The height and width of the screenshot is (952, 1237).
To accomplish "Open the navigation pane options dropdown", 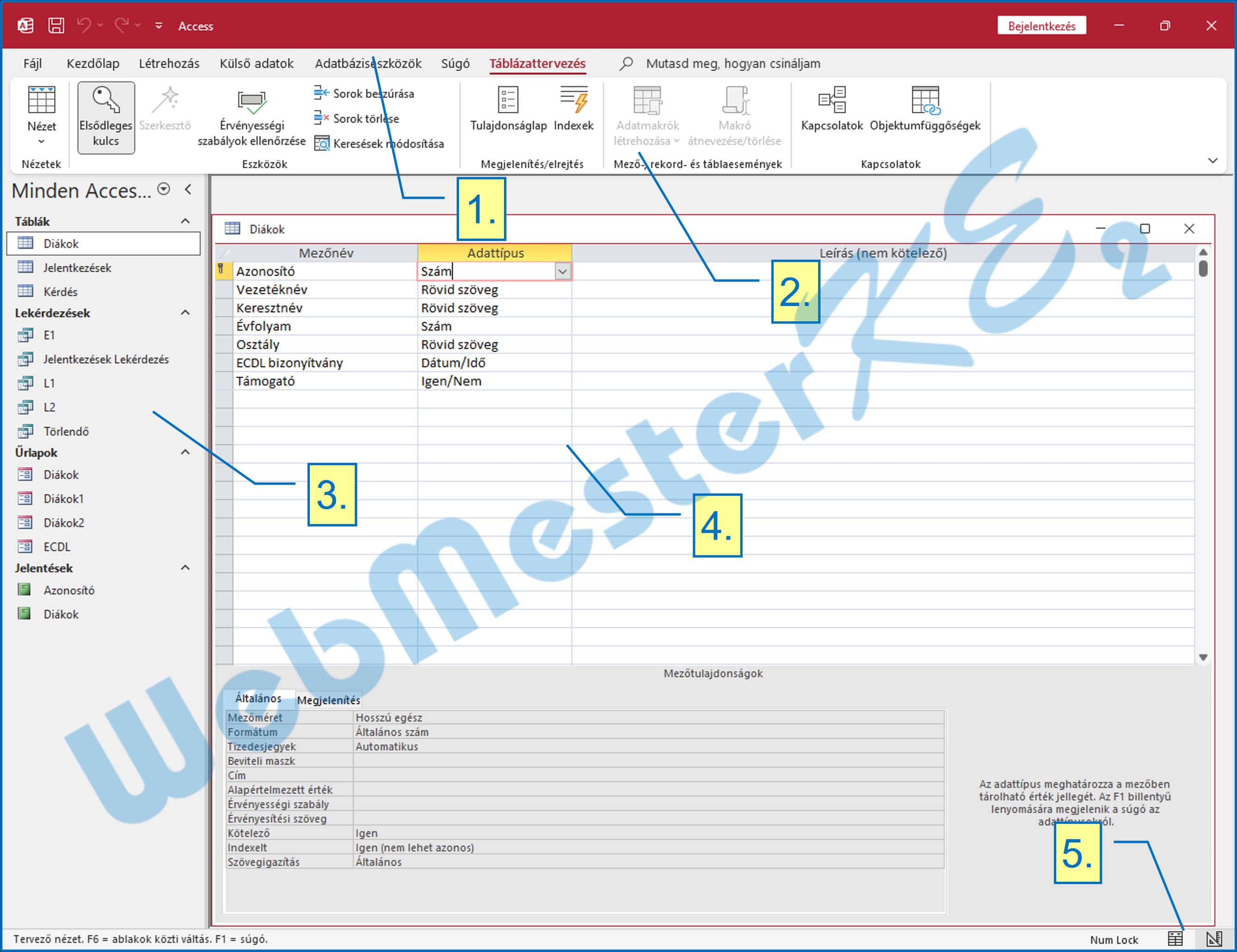I will [164, 189].
